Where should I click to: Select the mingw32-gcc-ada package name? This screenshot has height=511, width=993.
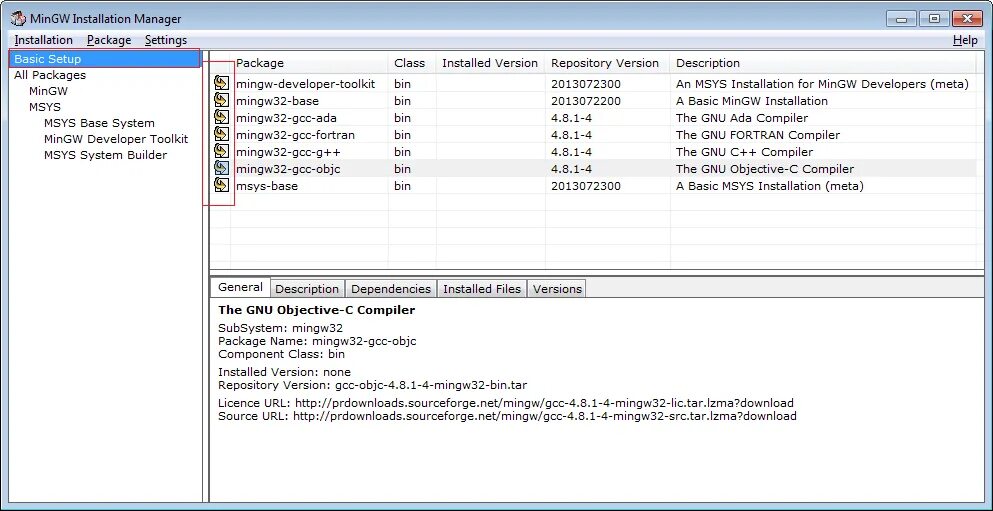(x=286, y=118)
